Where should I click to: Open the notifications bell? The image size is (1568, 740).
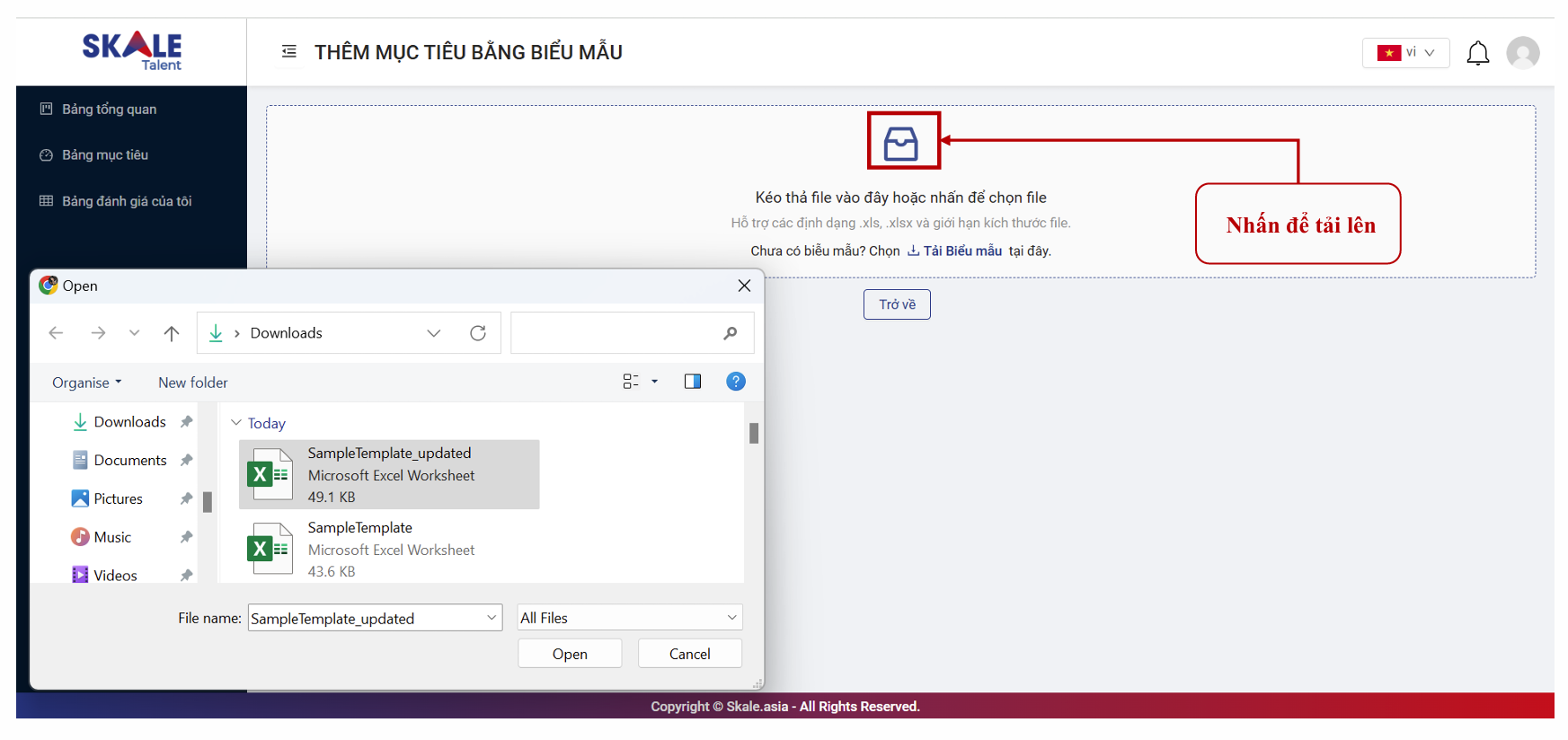1477,54
